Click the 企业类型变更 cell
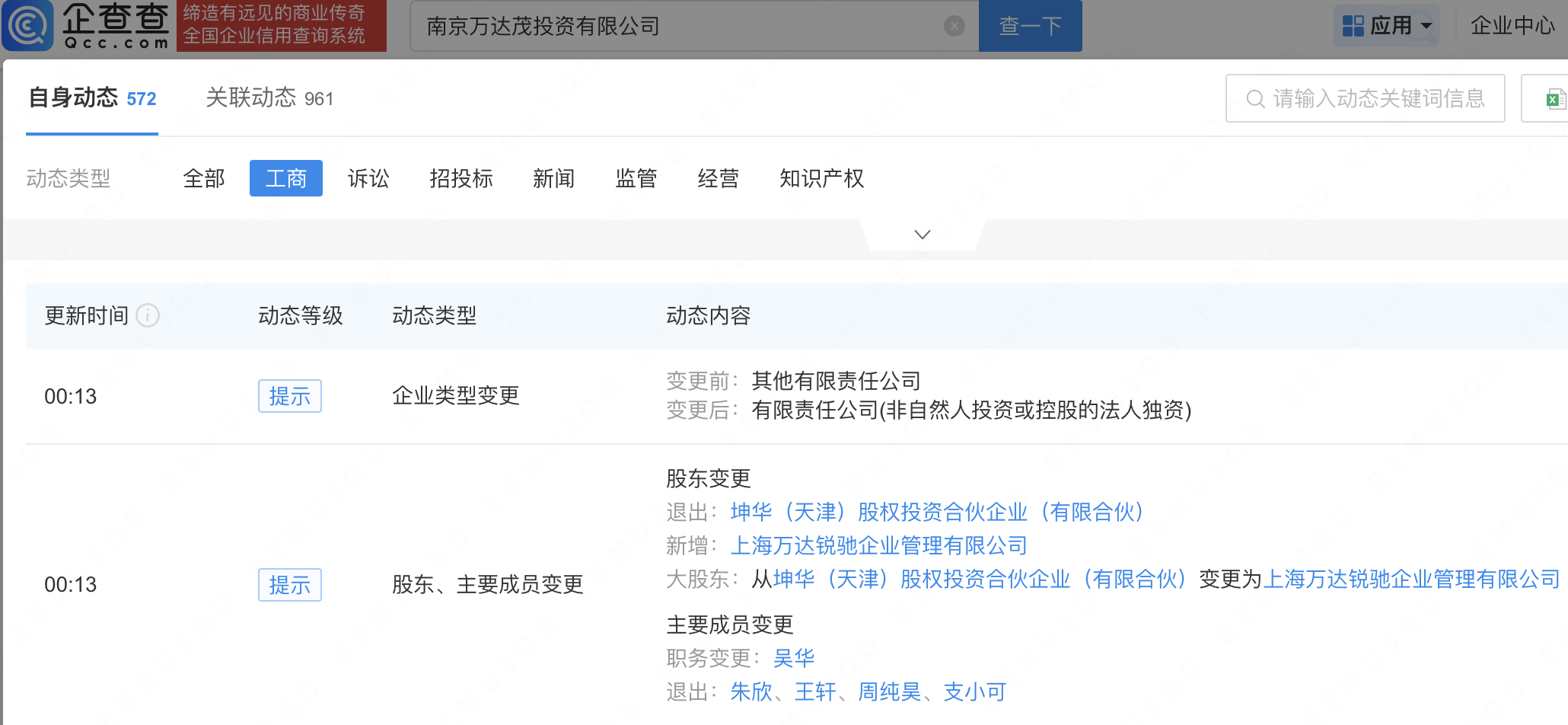 [456, 395]
